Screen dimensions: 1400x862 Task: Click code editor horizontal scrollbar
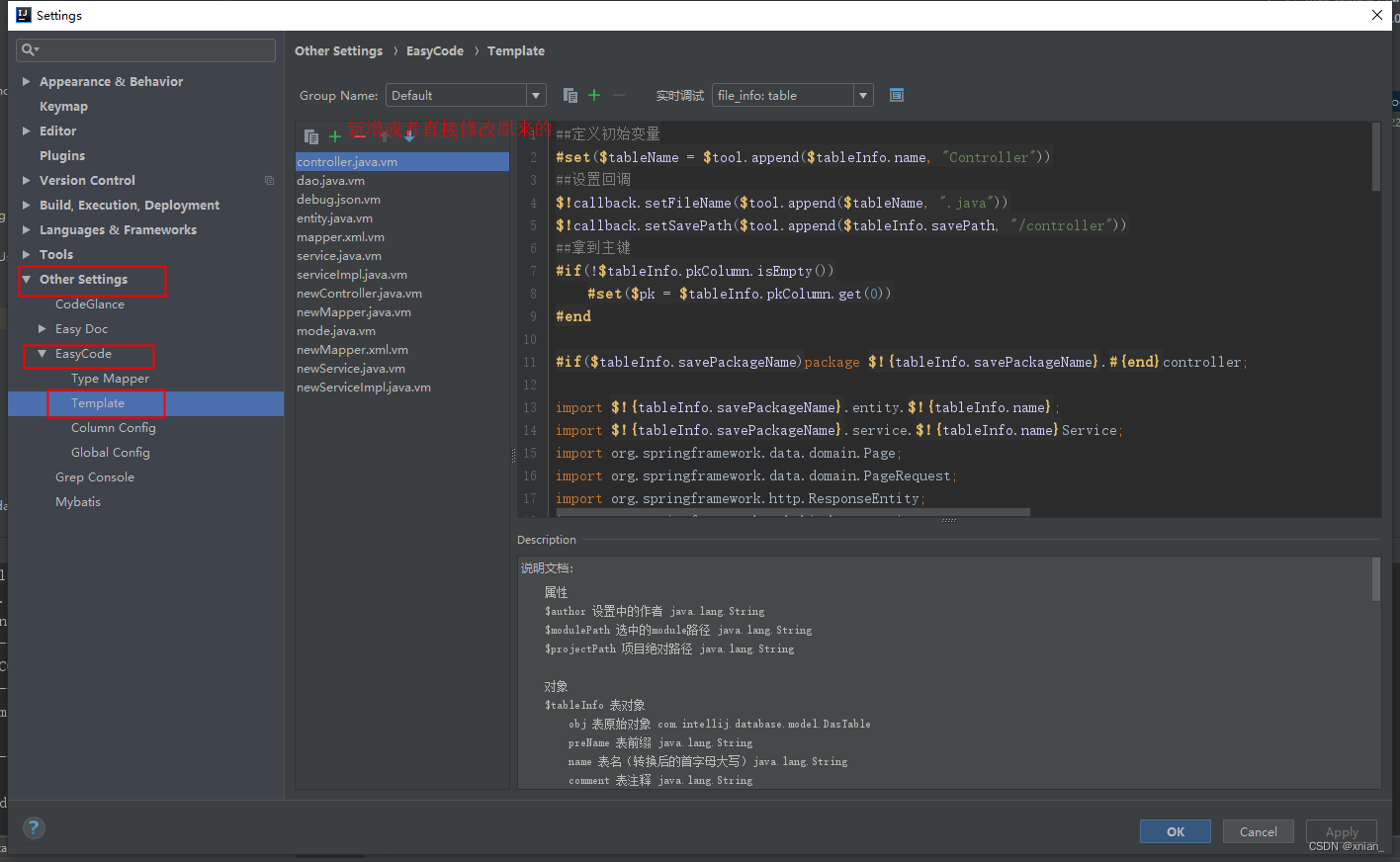pyautogui.click(x=793, y=512)
